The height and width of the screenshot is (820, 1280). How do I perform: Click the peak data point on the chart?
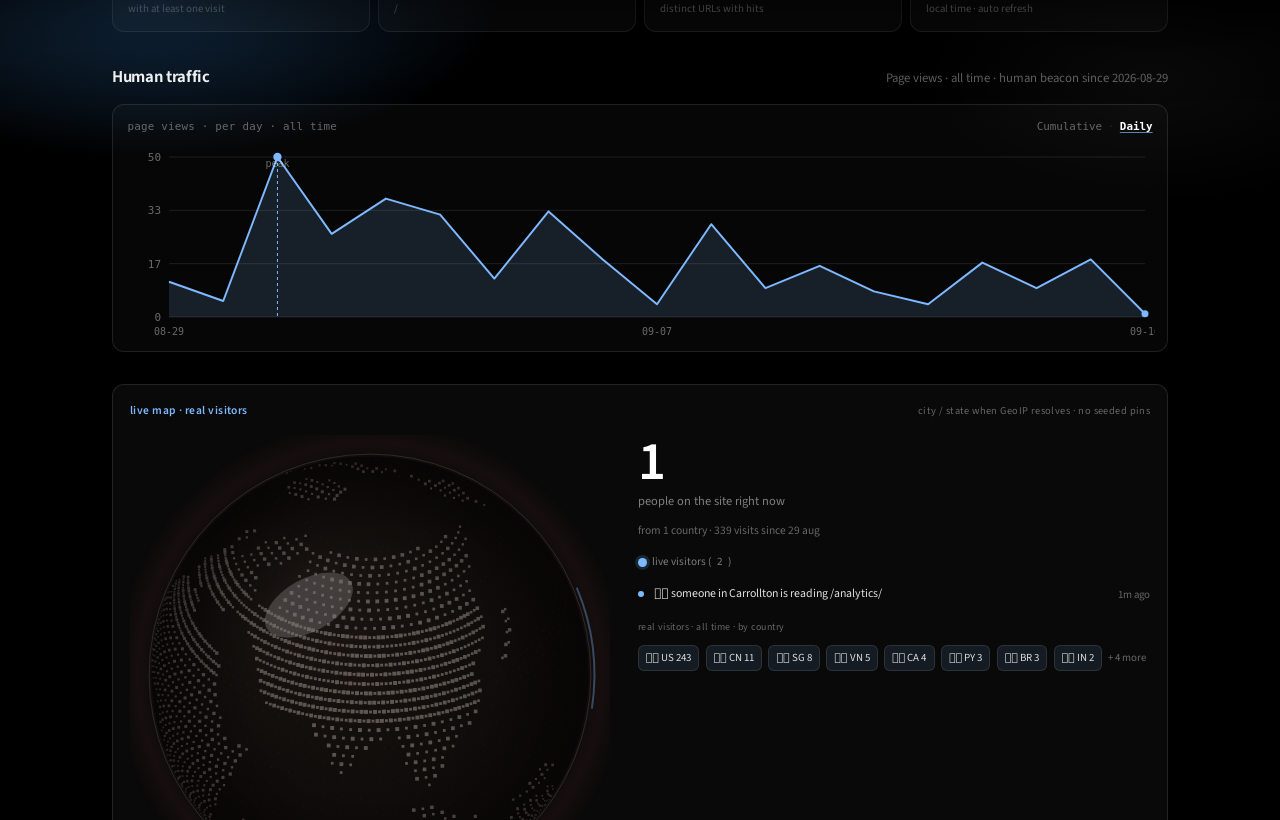[x=277, y=157]
